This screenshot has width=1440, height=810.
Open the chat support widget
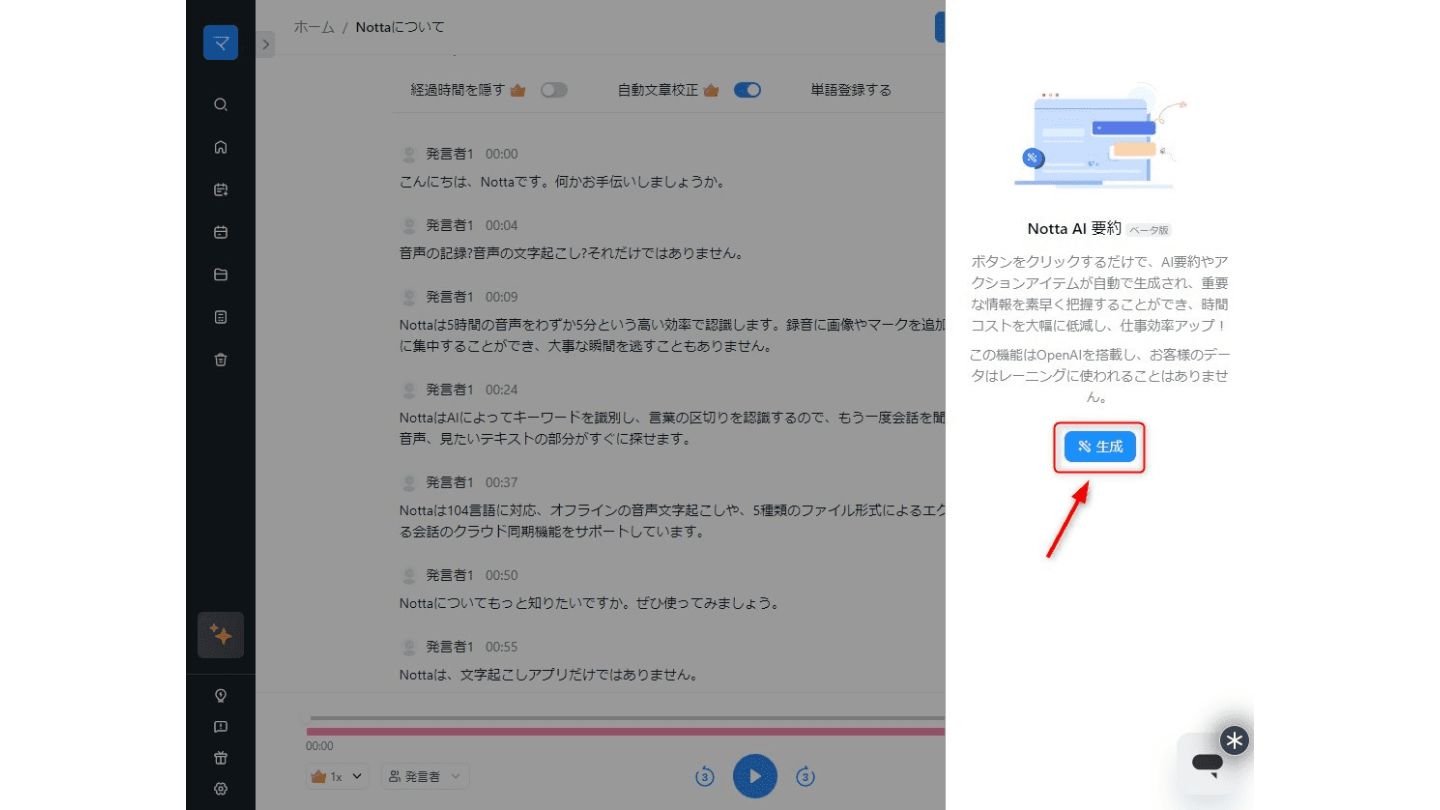click(1207, 764)
